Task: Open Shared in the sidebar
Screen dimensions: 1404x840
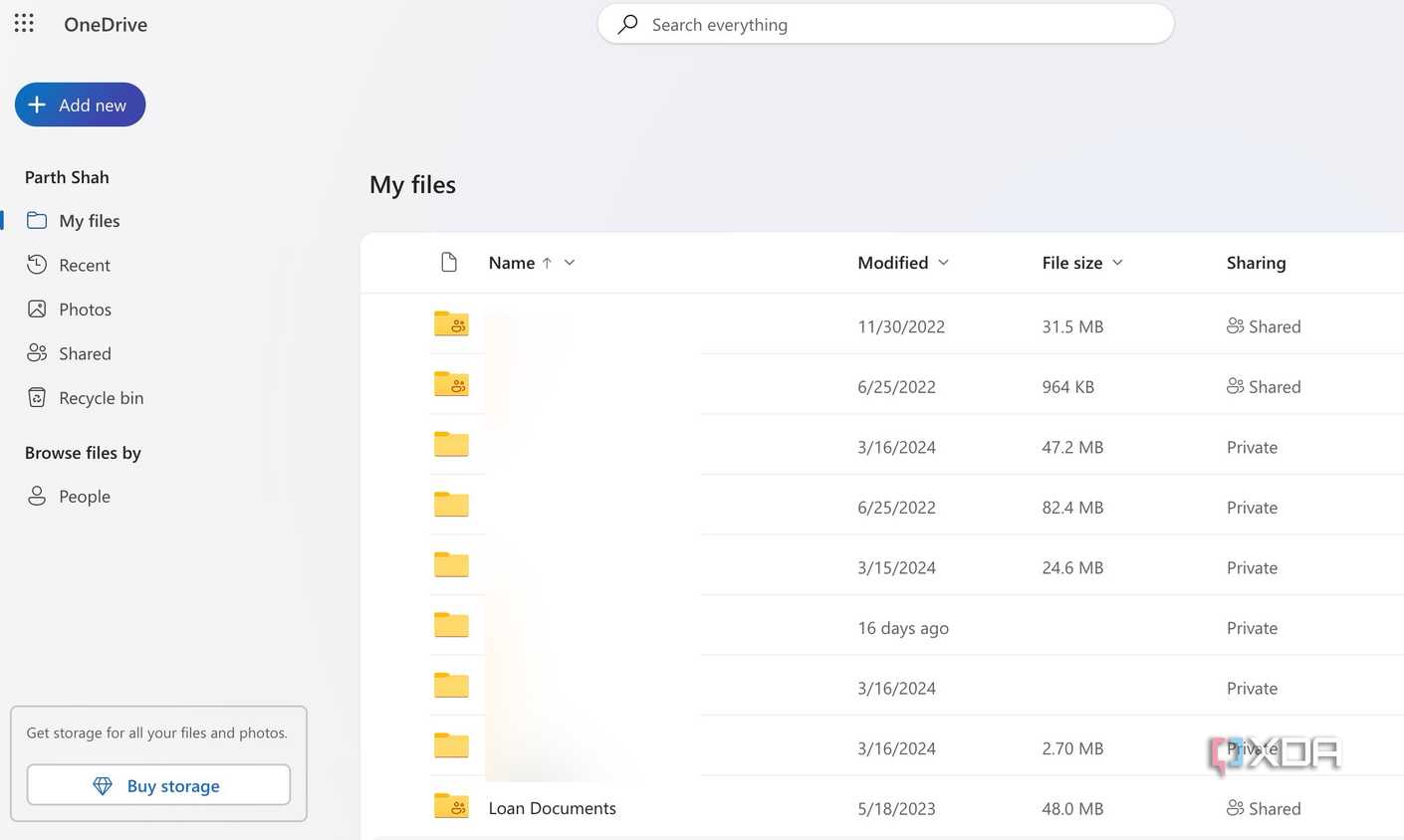Action: point(85,353)
